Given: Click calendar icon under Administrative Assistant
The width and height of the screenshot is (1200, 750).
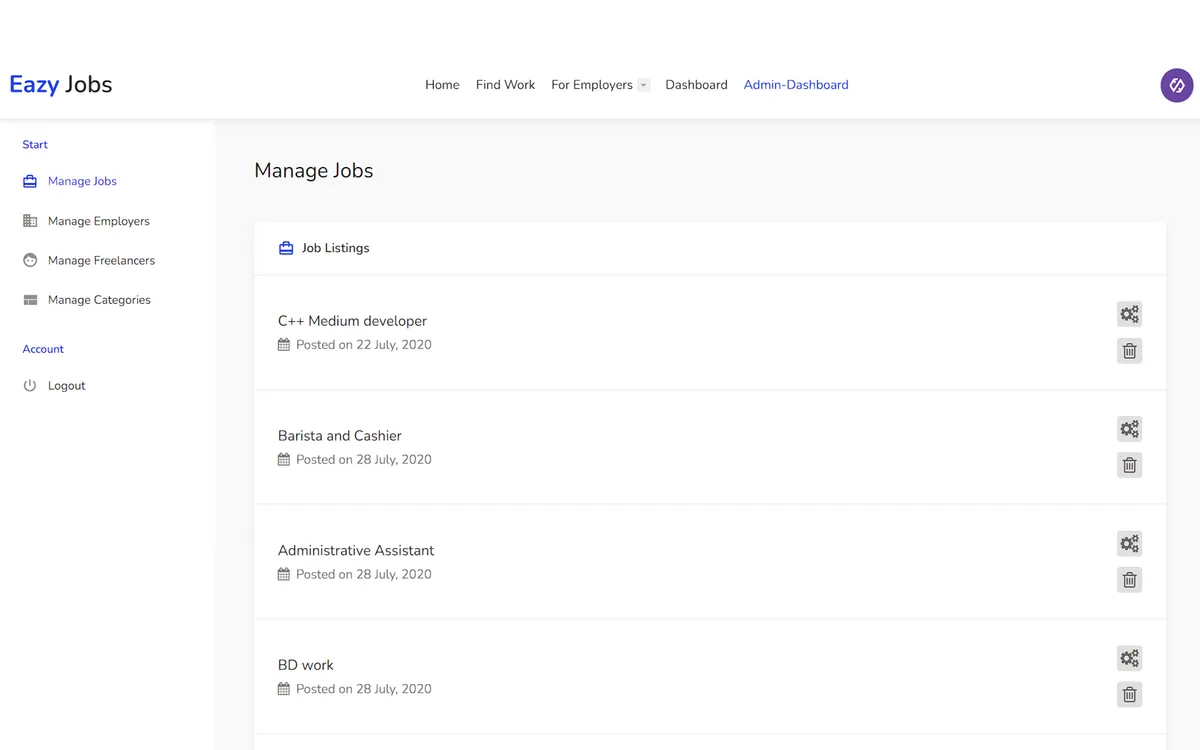Looking at the screenshot, I should [x=284, y=574].
